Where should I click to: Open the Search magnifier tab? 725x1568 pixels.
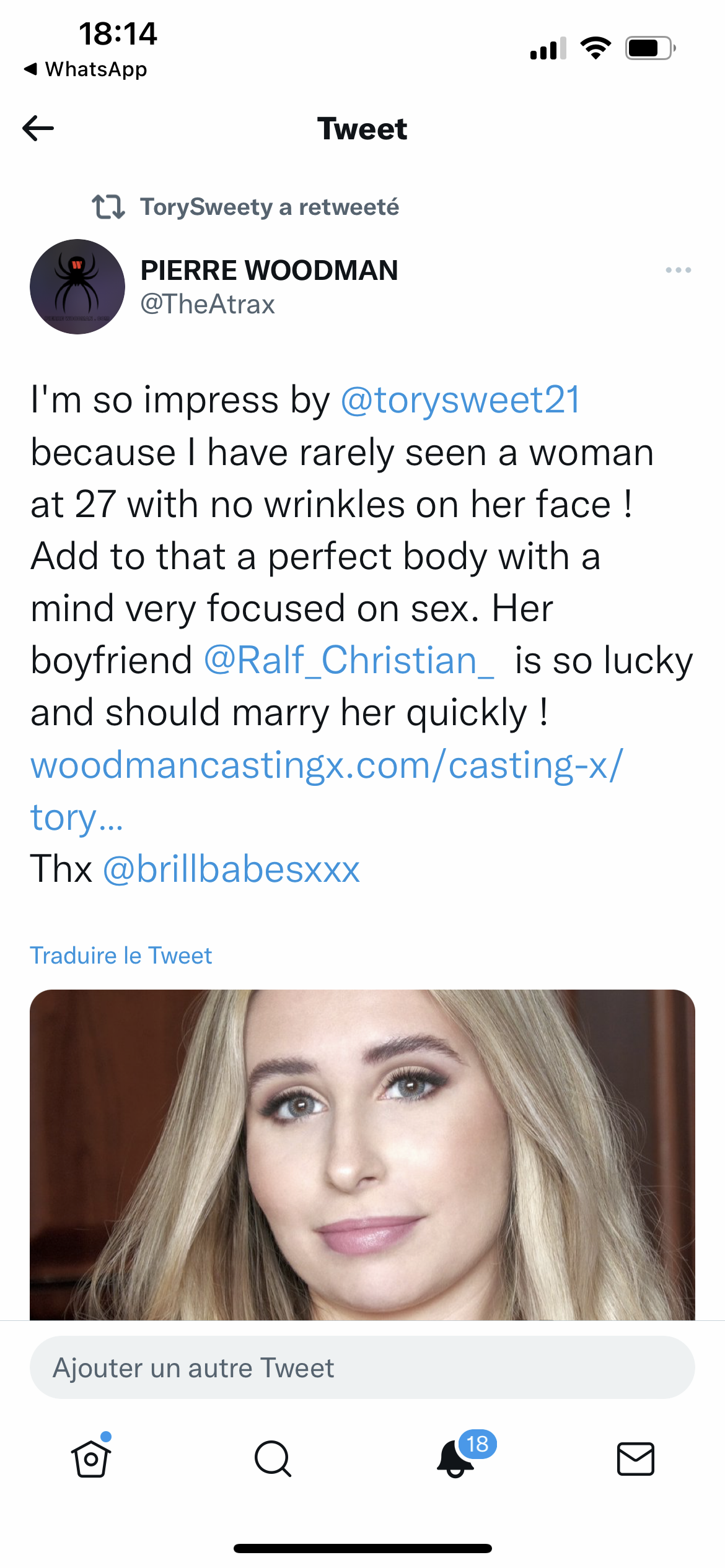(273, 1459)
